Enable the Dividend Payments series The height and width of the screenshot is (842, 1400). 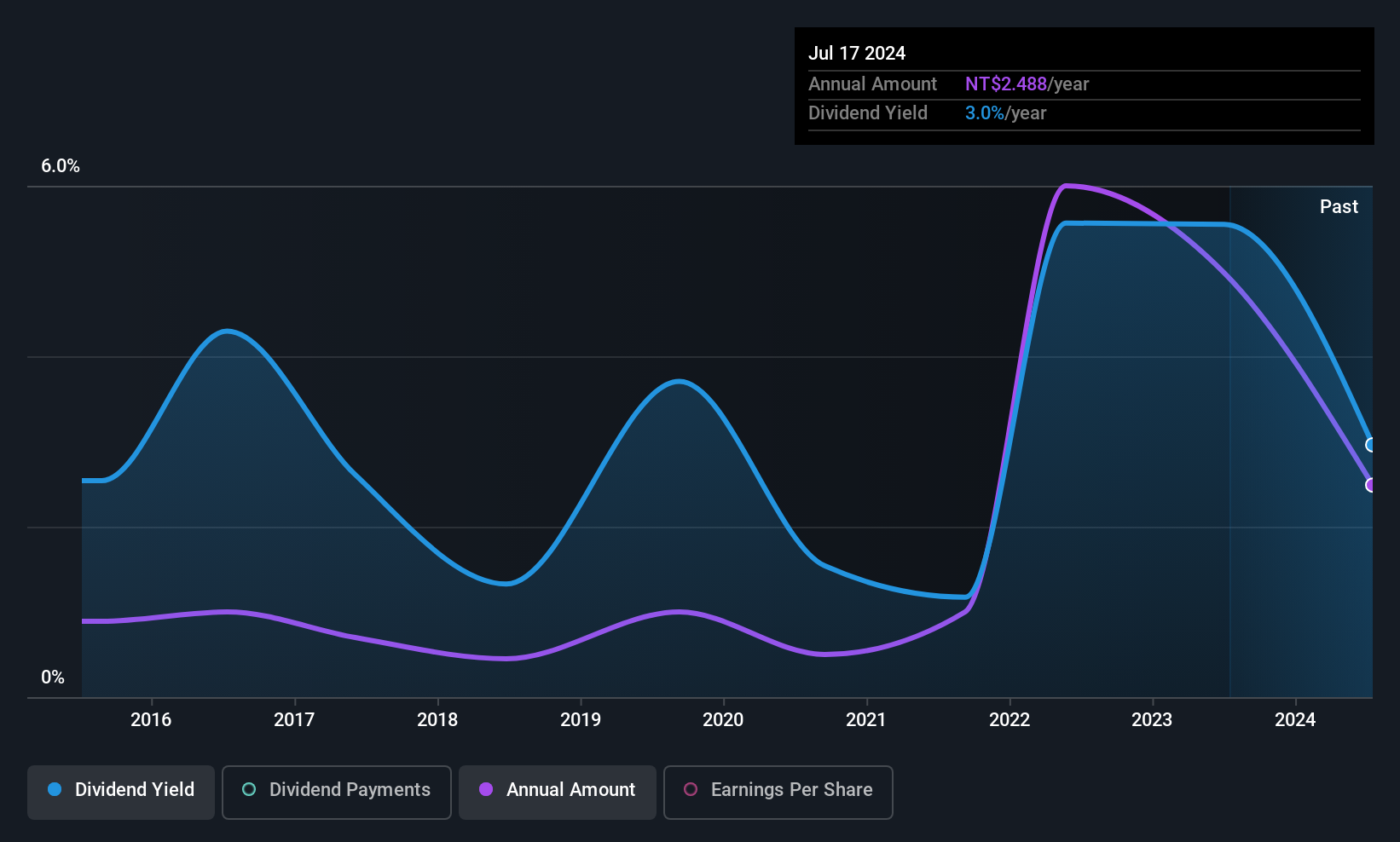(x=337, y=792)
